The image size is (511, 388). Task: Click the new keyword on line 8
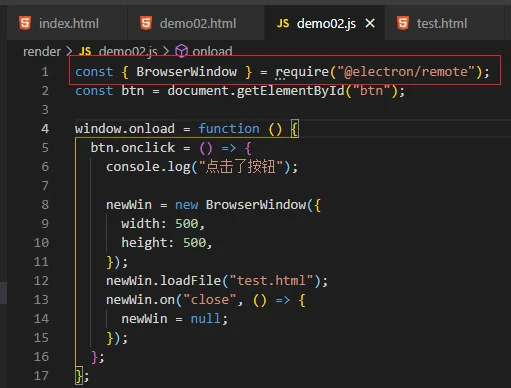[186, 205]
